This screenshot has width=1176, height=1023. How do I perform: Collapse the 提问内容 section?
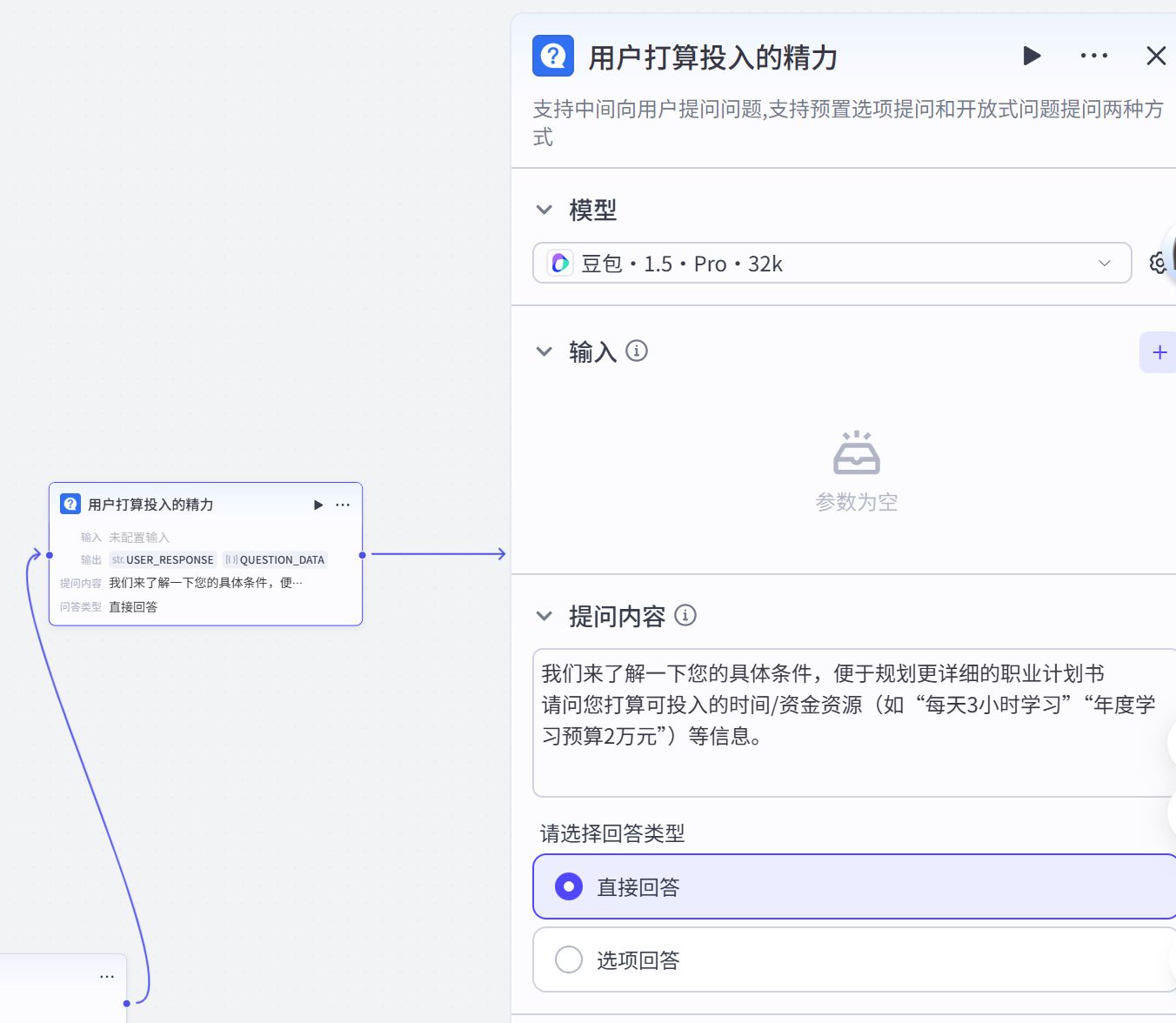tap(544, 616)
